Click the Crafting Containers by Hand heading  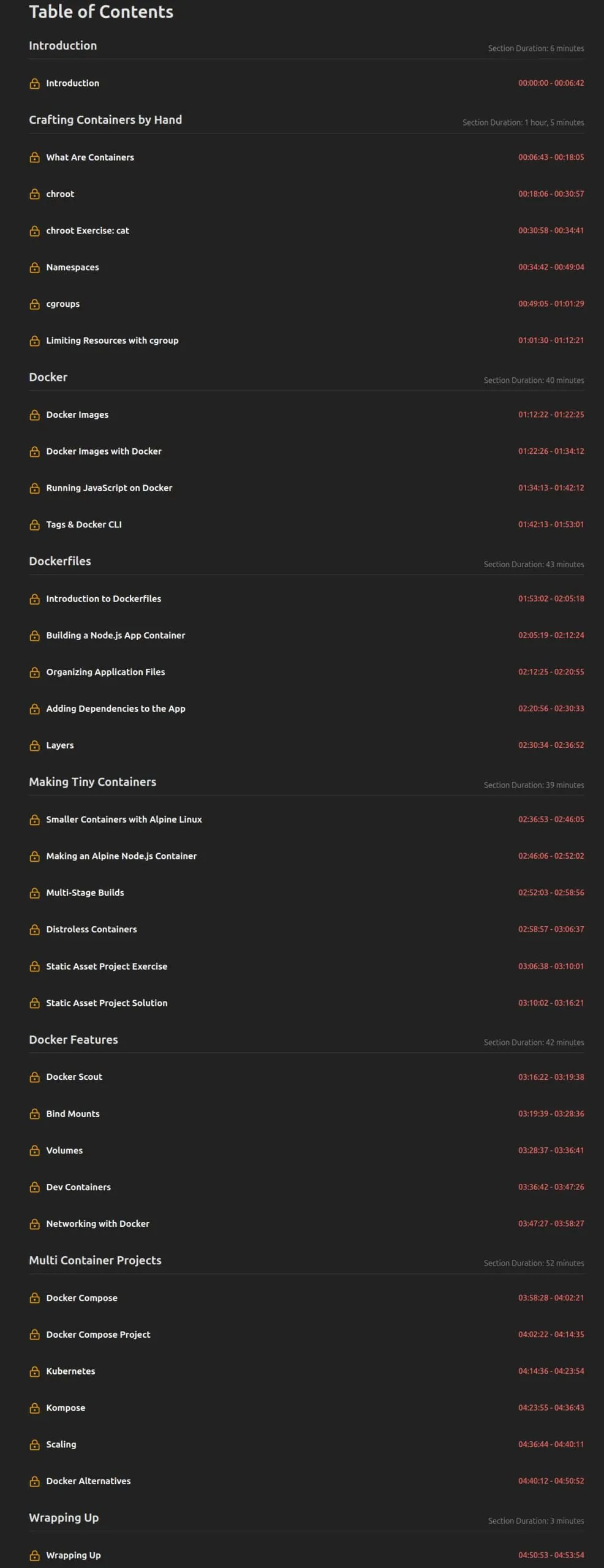pyautogui.click(x=105, y=119)
